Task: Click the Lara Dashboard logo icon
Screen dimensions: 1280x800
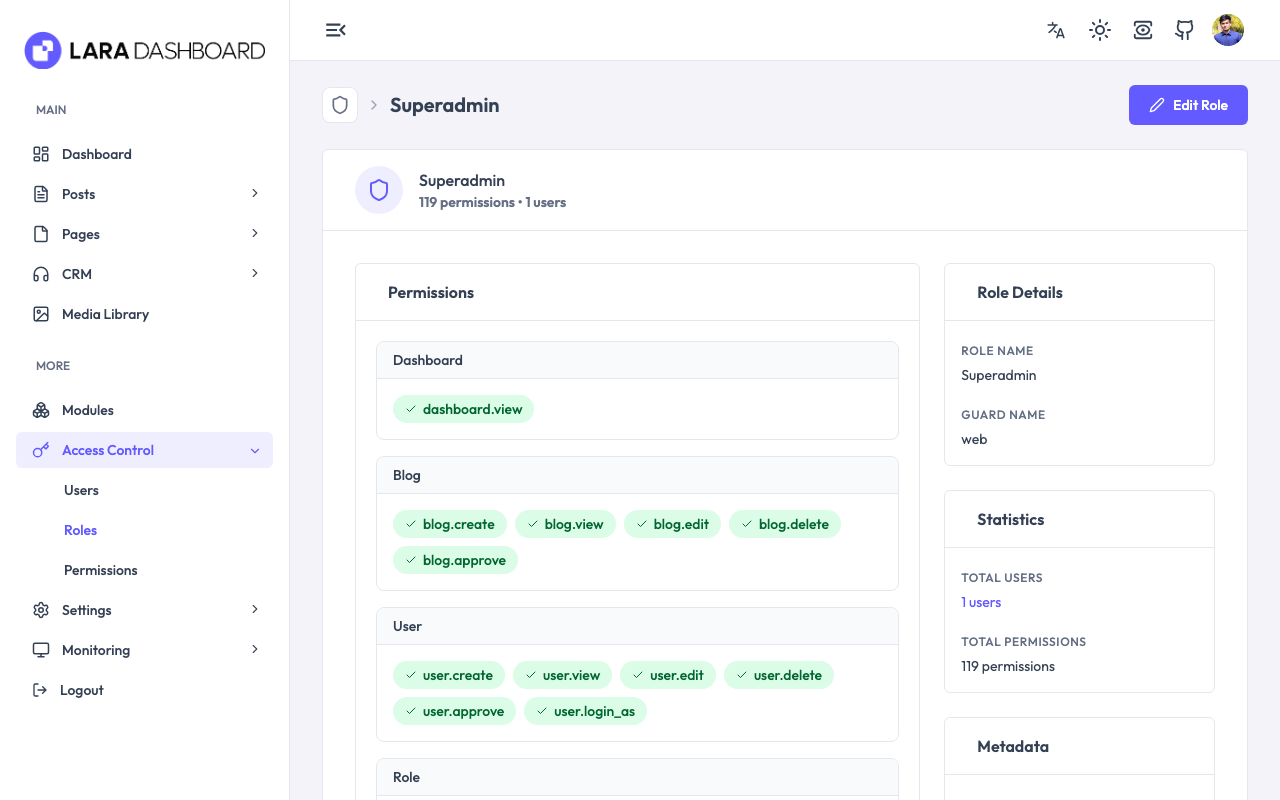Action: pyautogui.click(x=43, y=50)
